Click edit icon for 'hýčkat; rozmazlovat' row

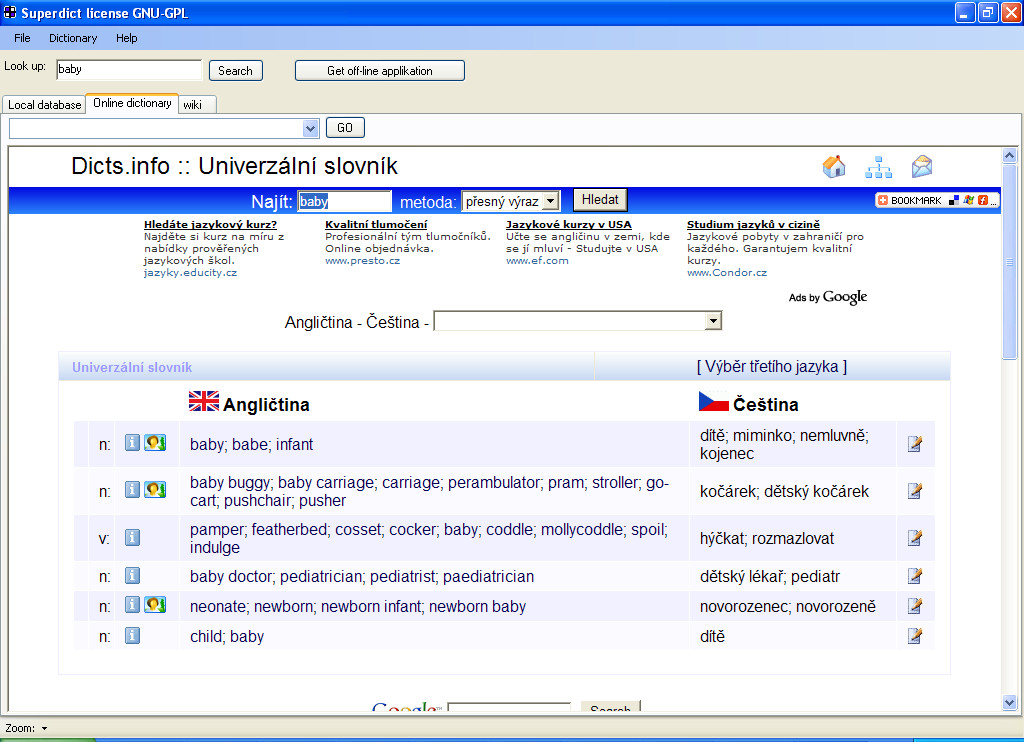pyautogui.click(x=914, y=538)
